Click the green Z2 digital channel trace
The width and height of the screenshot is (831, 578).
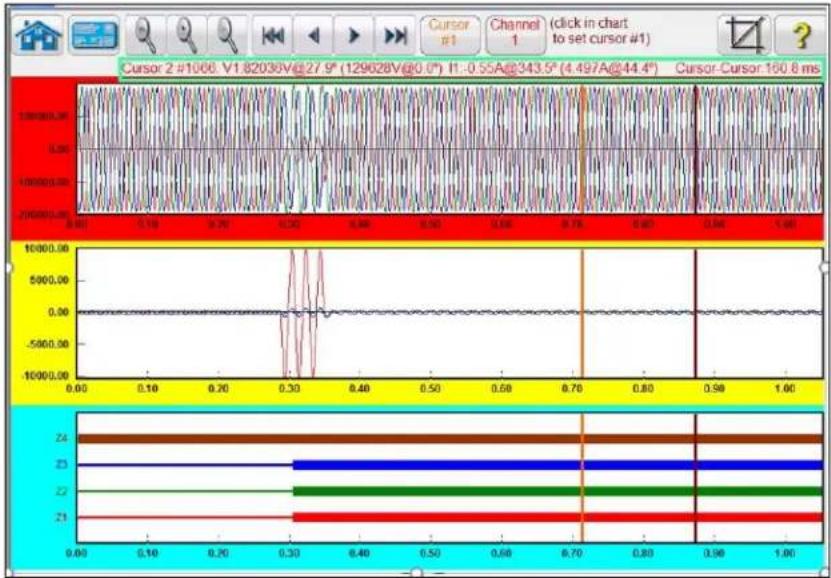click(x=450, y=491)
